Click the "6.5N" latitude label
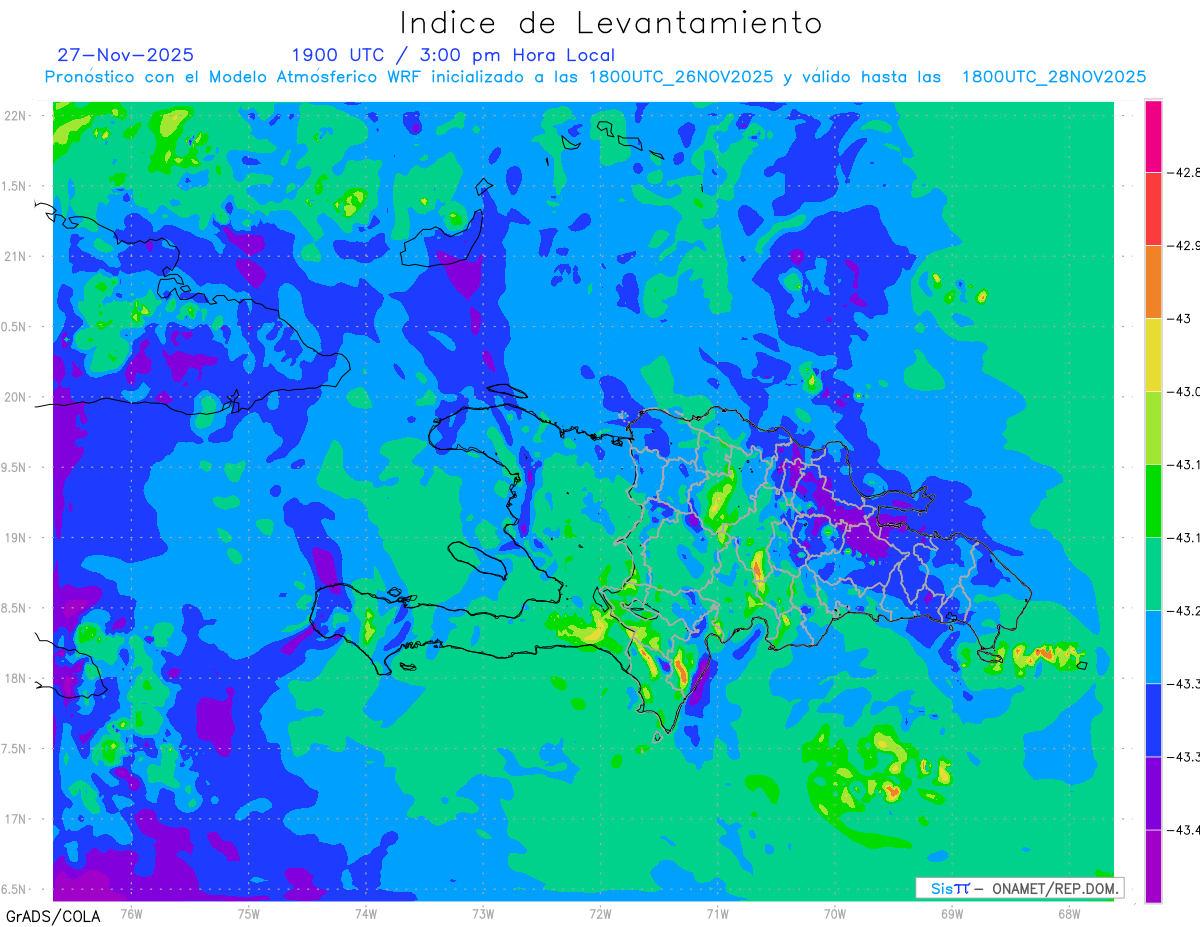The image size is (1200, 927). tap(15, 889)
